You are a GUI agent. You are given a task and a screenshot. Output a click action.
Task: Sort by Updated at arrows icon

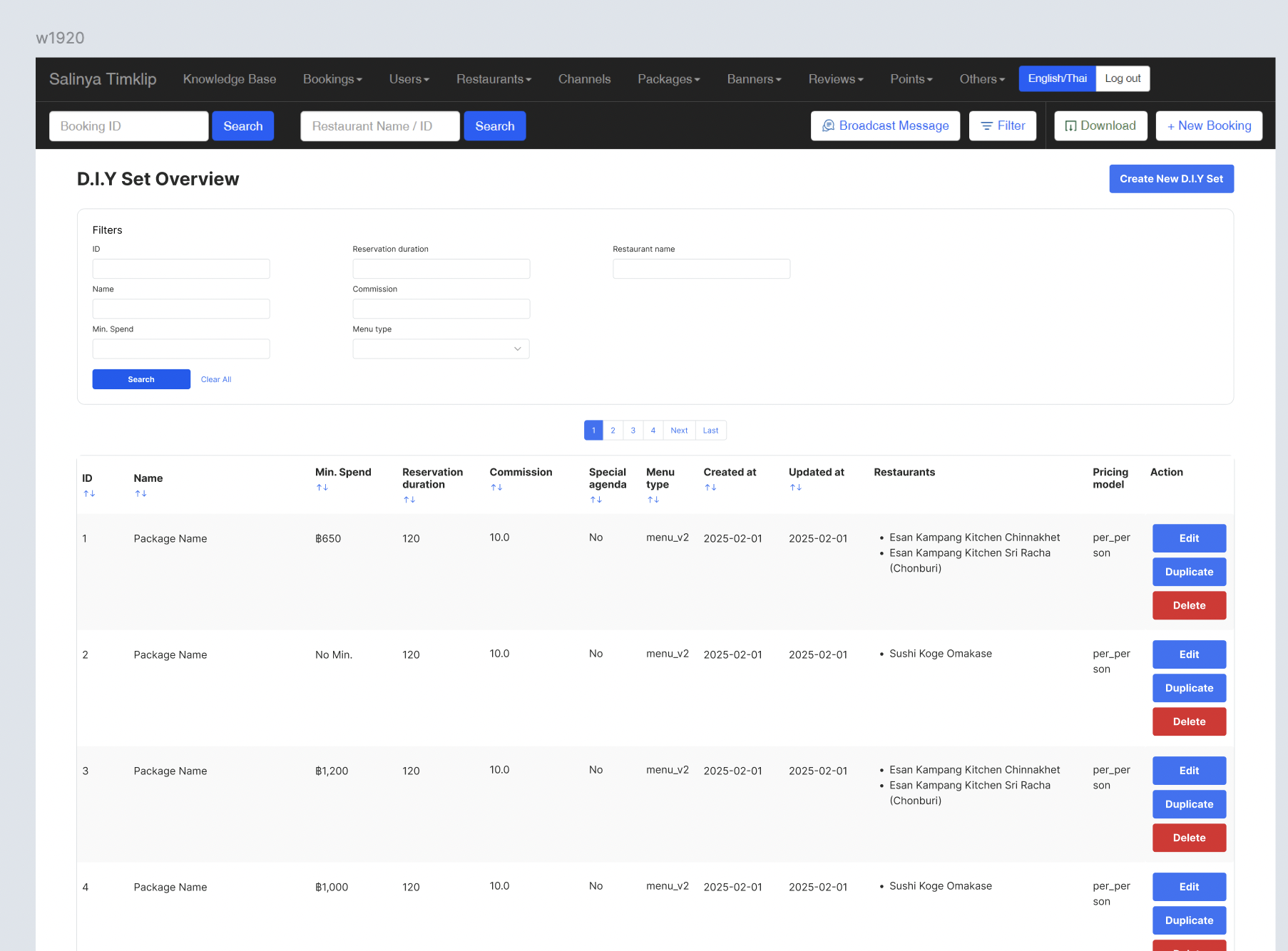click(x=796, y=488)
